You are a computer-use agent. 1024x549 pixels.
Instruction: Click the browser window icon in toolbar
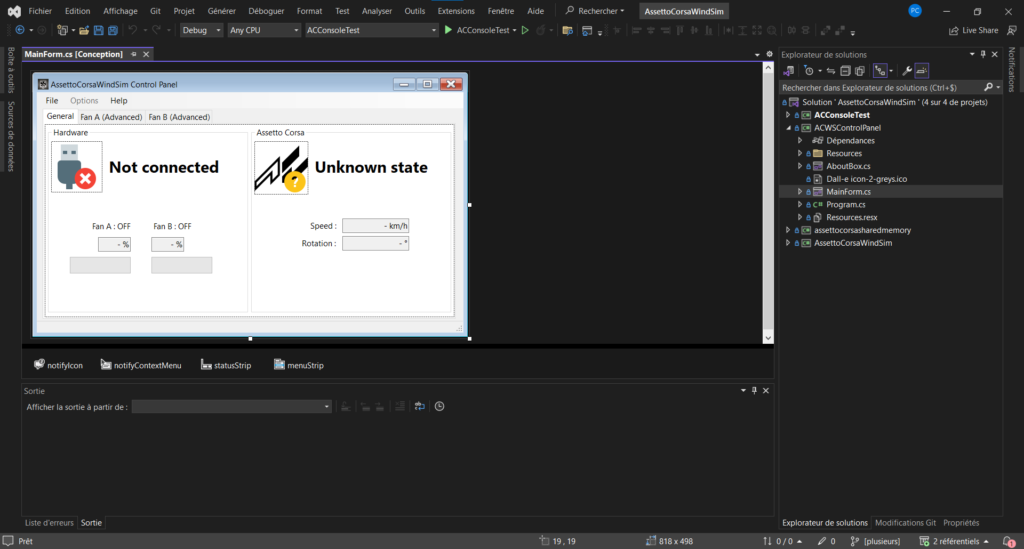(587, 30)
